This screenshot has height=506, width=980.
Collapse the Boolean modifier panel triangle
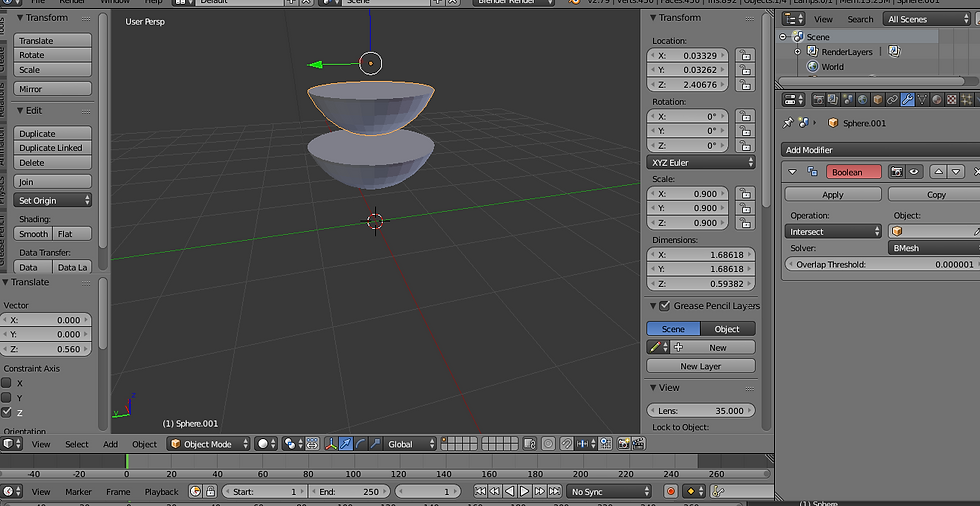(792, 172)
